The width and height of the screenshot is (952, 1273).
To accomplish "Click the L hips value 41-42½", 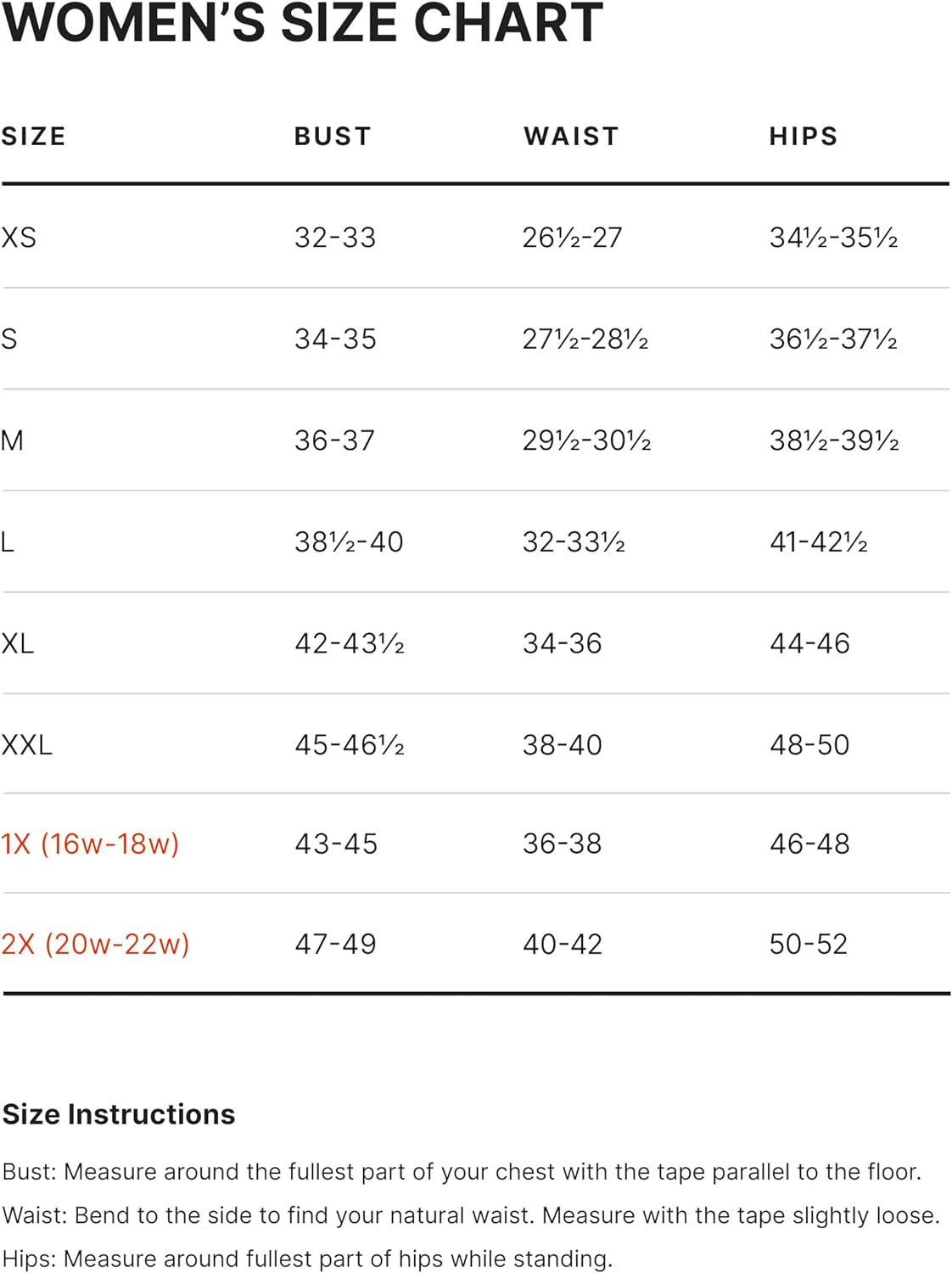I will point(818,541).
